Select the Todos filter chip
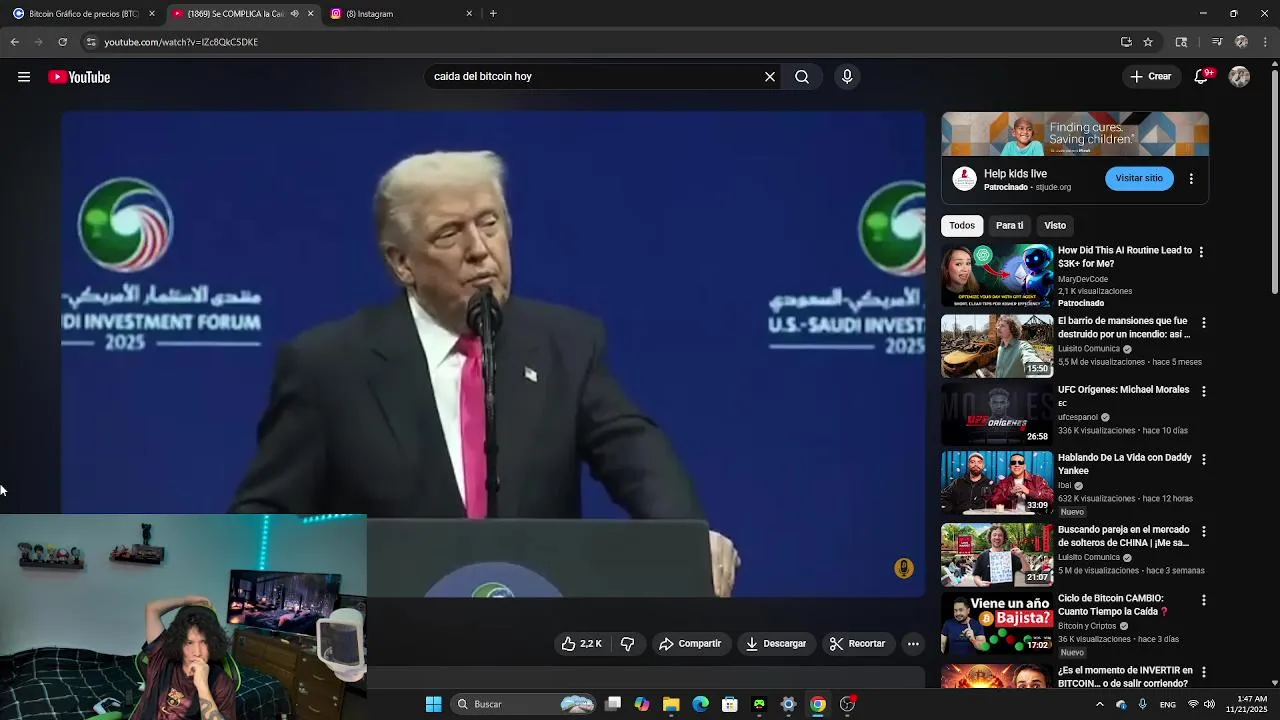This screenshot has width=1280, height=720. coord(962,225)
